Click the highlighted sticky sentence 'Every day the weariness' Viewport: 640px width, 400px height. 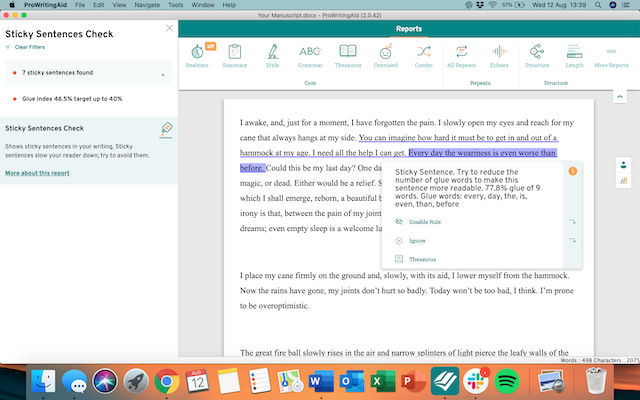pyautogui.click(x=482, y=153)
